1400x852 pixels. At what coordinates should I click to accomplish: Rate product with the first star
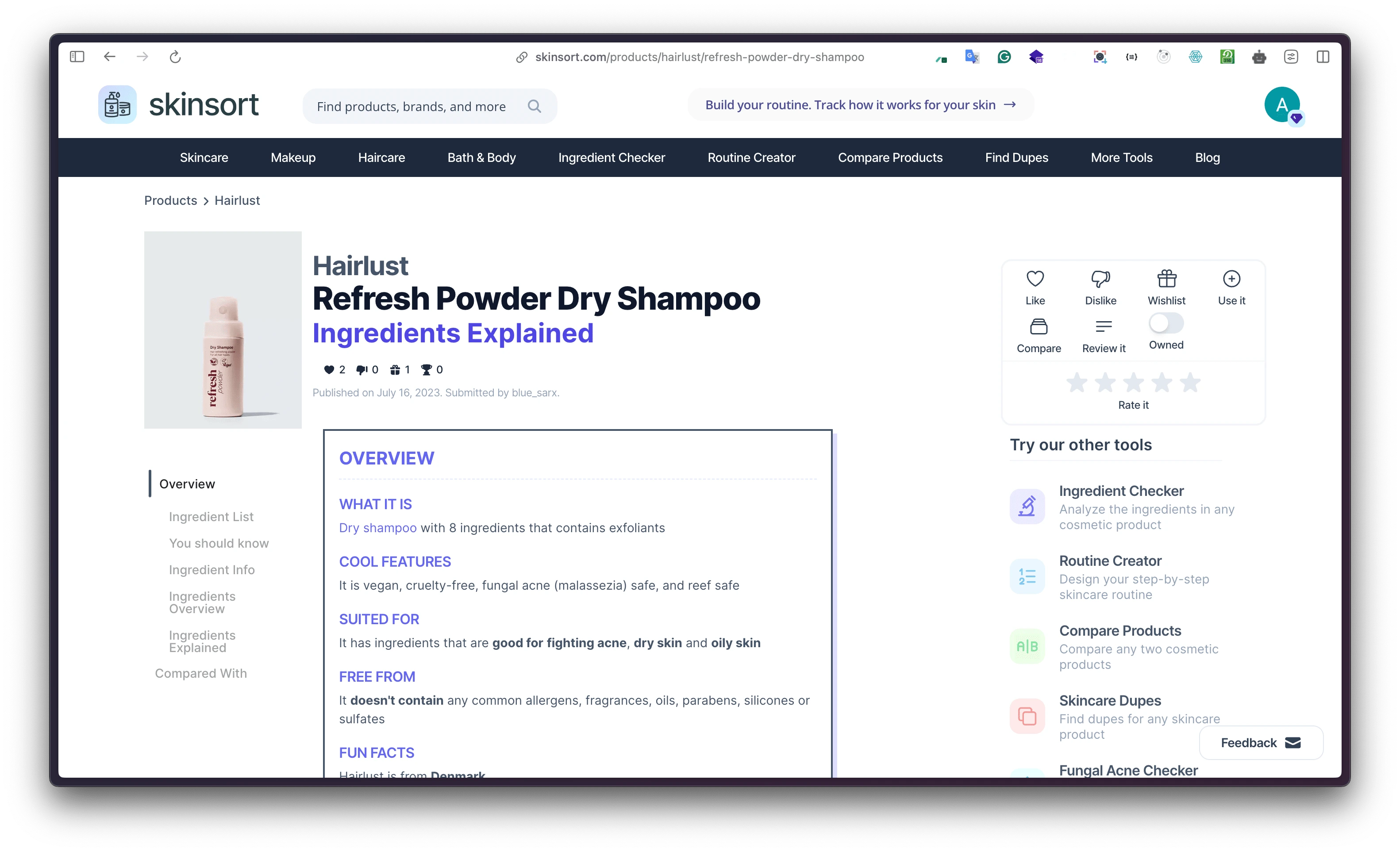pyautogui.click(x=1077, y=382)
